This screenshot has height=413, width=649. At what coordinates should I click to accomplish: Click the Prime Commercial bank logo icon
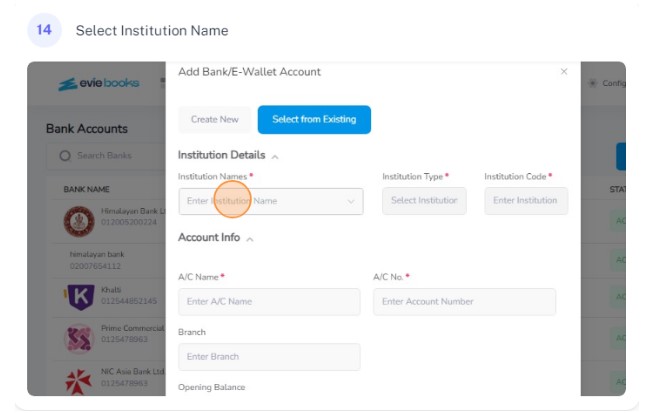79,339
